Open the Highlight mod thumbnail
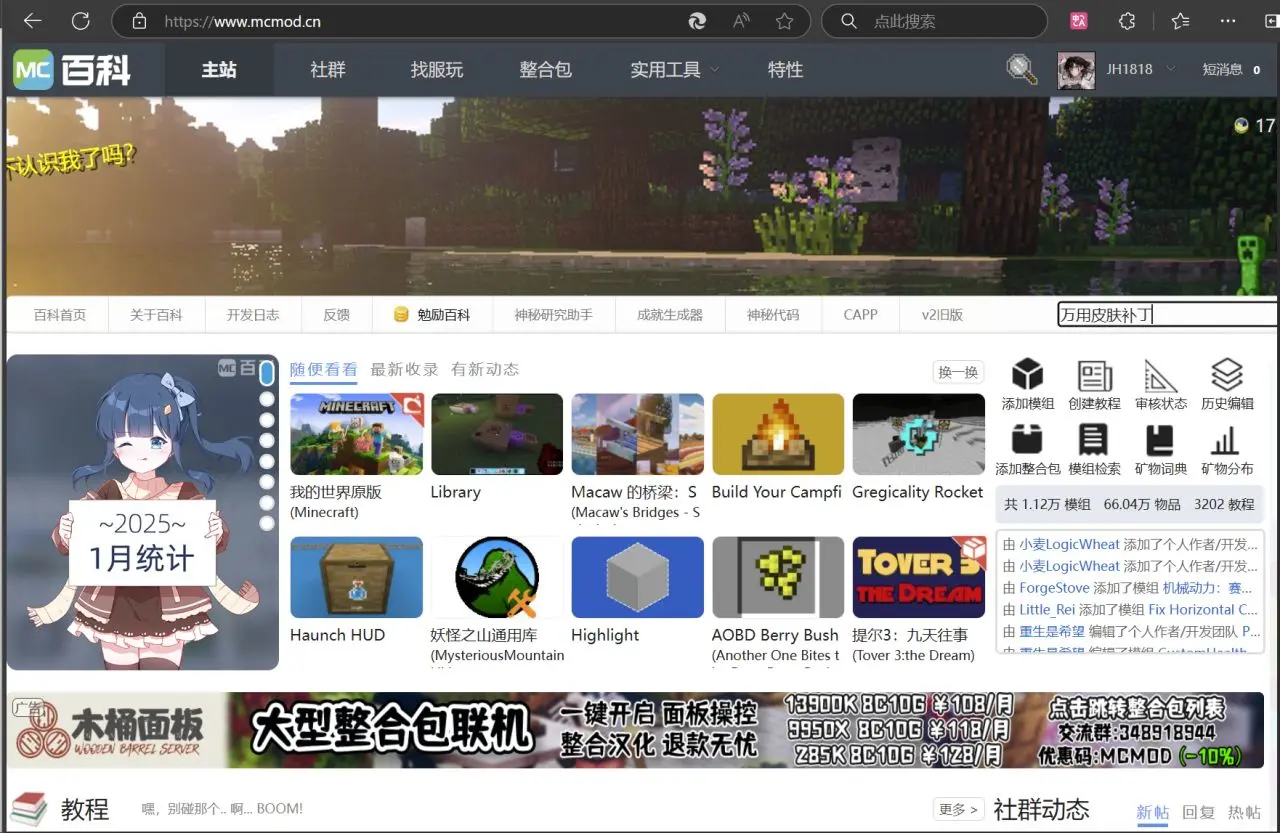The image size is (1280, 833). pyautogui.click(x=638, y=578)
